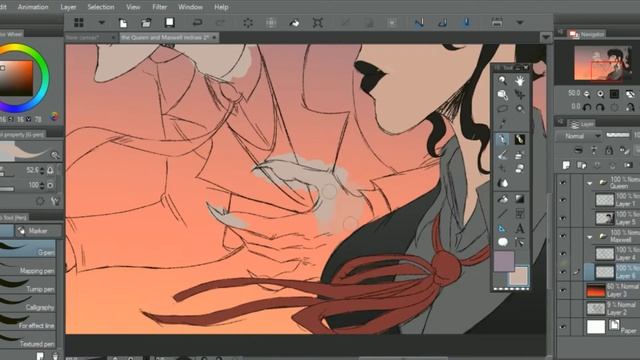This screenshot has width=640, height=360.
Task: Choose the purple main color swatch
Action: pyautogui.click(x=504, y=261)
